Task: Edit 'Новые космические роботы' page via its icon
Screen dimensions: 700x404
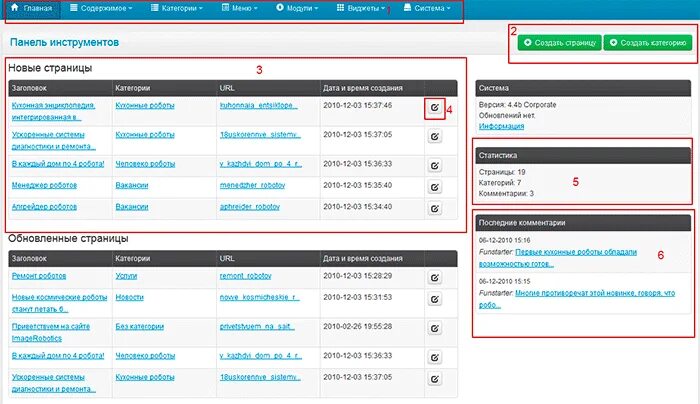Action: [x=434, y=299]
